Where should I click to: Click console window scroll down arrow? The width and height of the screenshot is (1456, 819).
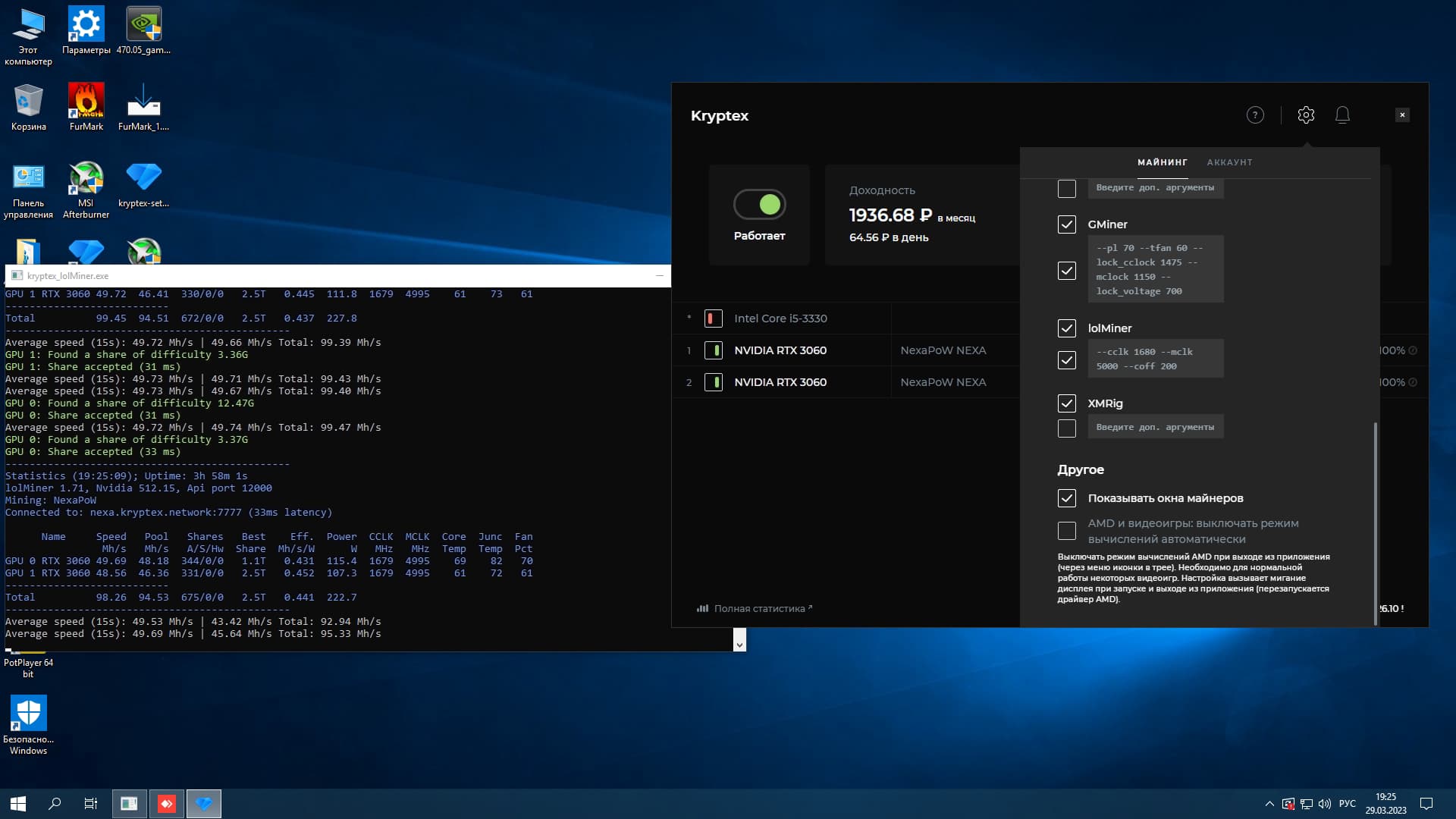coord(739,644)
